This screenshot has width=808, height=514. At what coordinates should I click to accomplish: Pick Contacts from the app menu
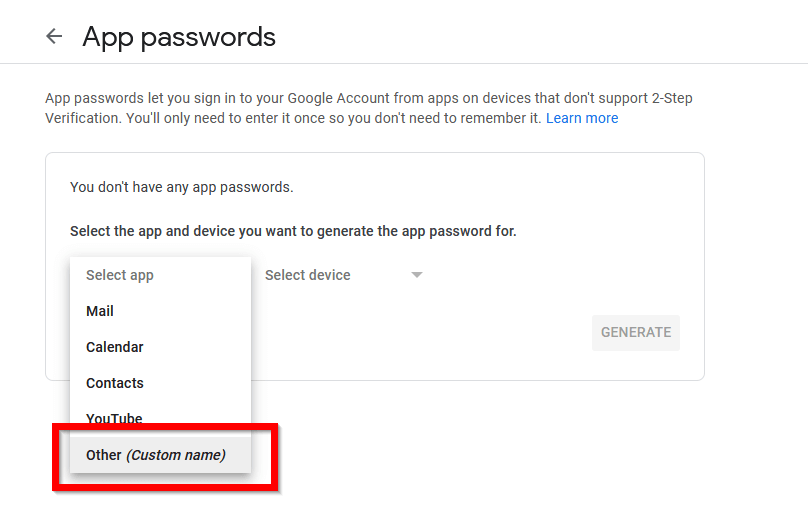click(160, 383)
